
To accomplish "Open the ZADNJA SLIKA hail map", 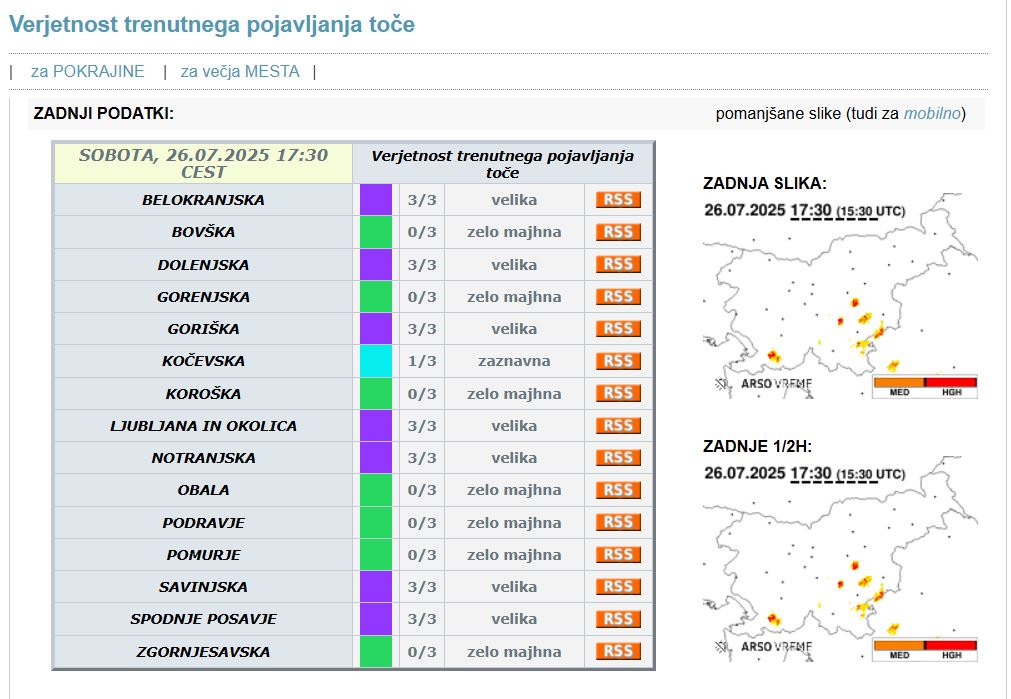I will point(840,310).
